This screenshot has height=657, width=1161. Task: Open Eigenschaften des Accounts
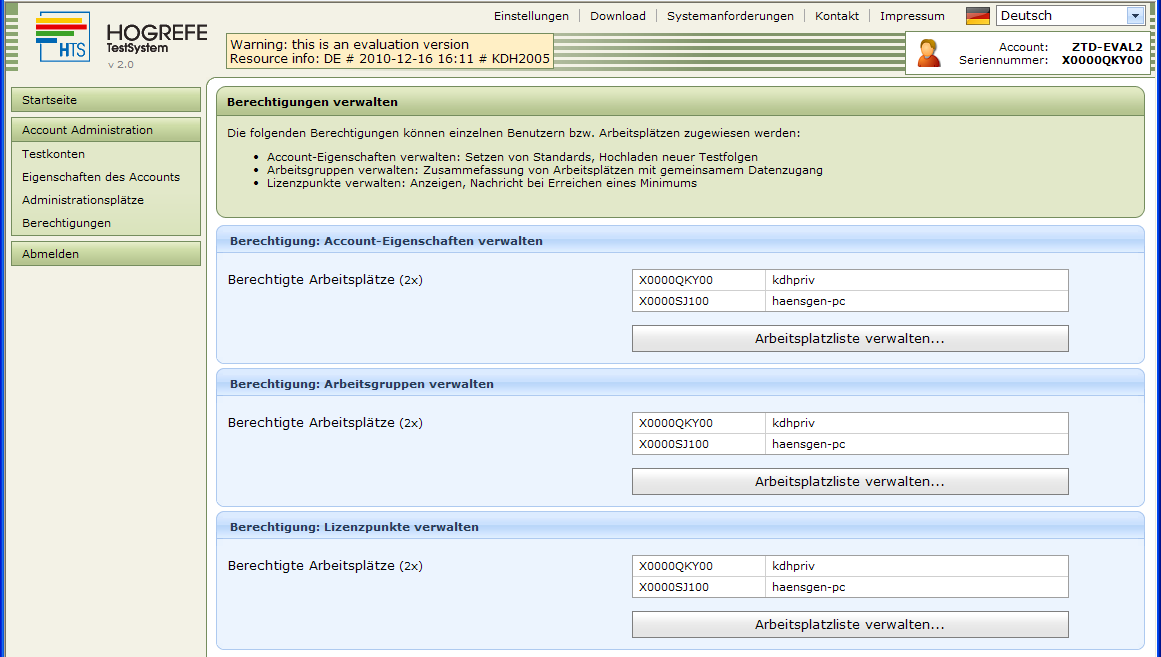click(101, 177)
